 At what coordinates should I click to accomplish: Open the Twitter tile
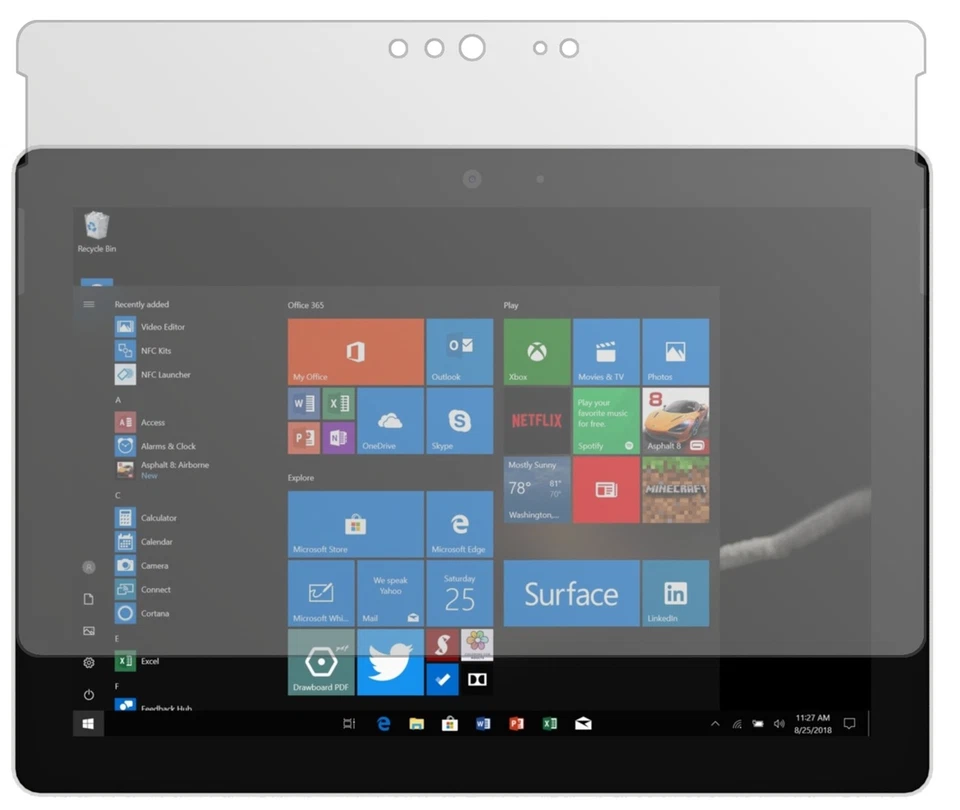coord(390,663)
